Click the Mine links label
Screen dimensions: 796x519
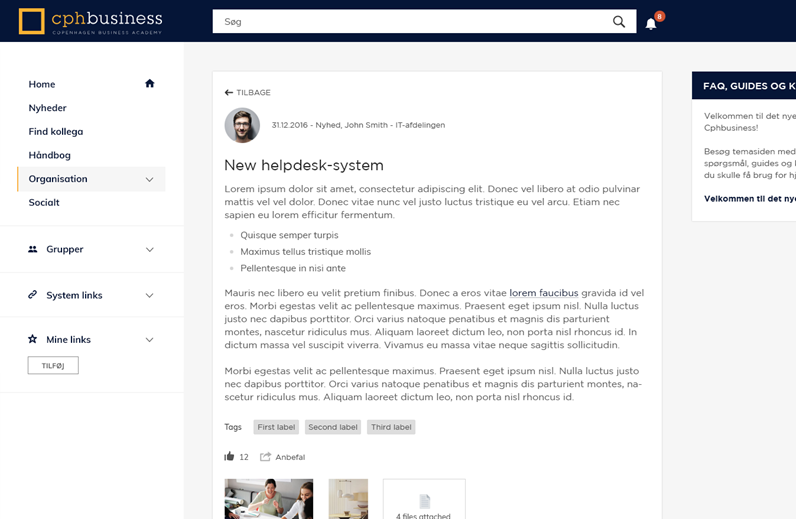(x=68, y=339)
